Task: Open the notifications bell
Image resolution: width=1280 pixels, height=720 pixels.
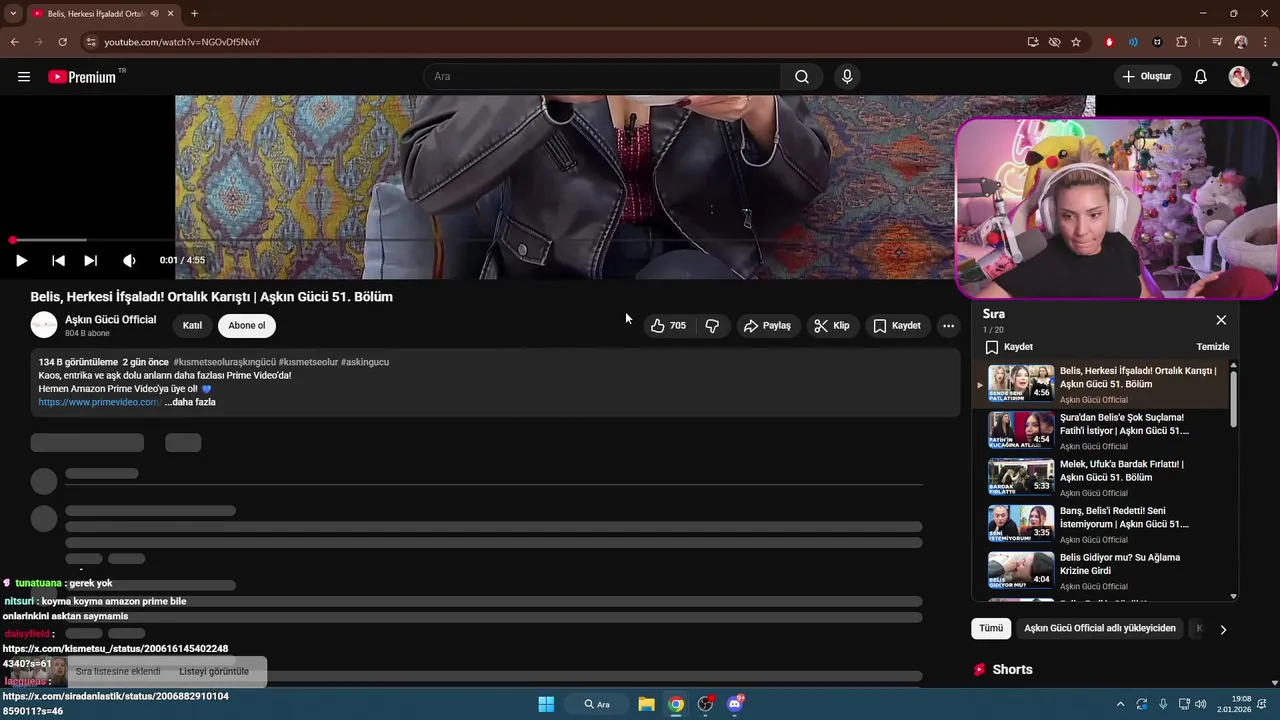Action: click(x=1201, y=77)
